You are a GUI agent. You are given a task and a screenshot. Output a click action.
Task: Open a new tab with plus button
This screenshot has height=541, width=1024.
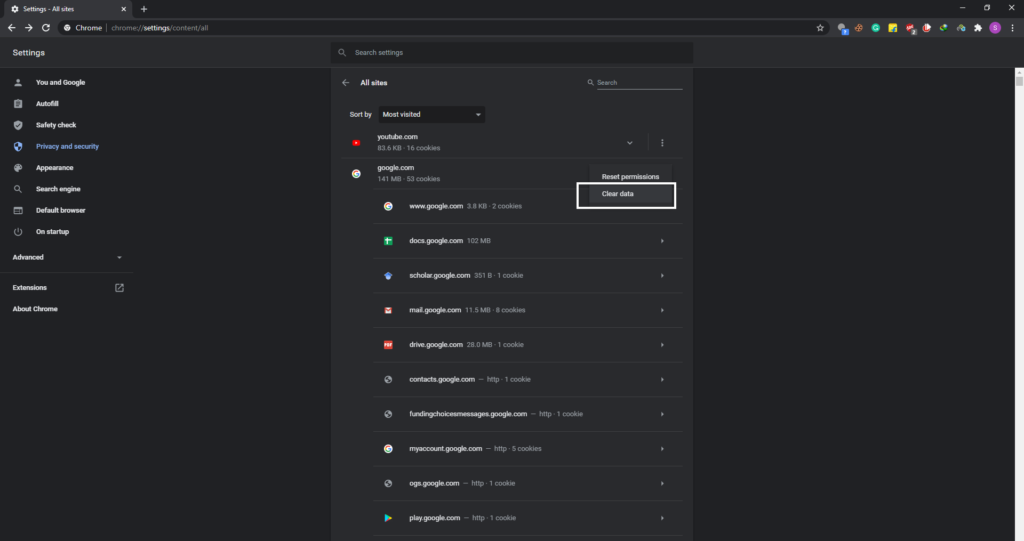coord(144,9)
